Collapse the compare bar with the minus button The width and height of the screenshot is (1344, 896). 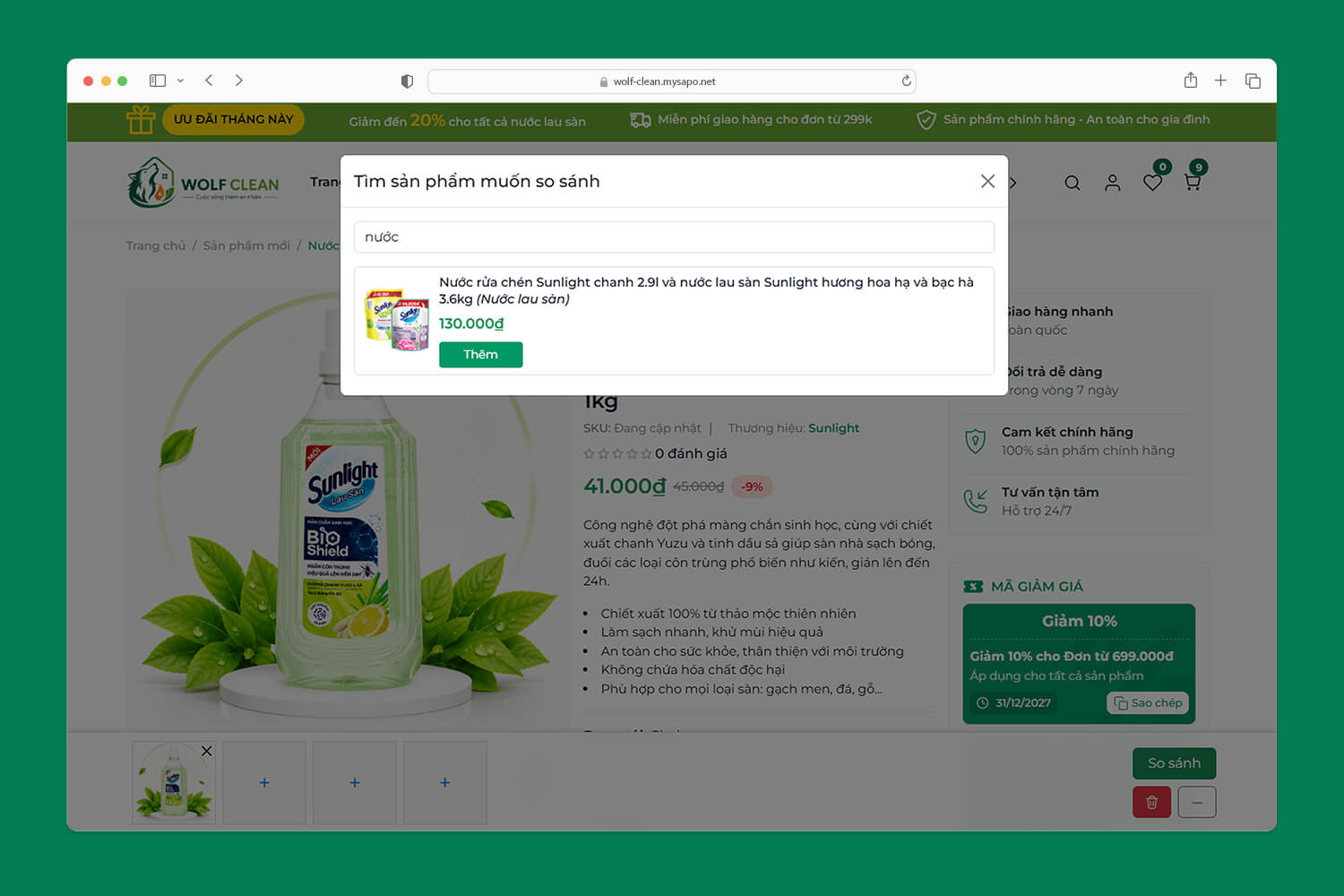1197,802
